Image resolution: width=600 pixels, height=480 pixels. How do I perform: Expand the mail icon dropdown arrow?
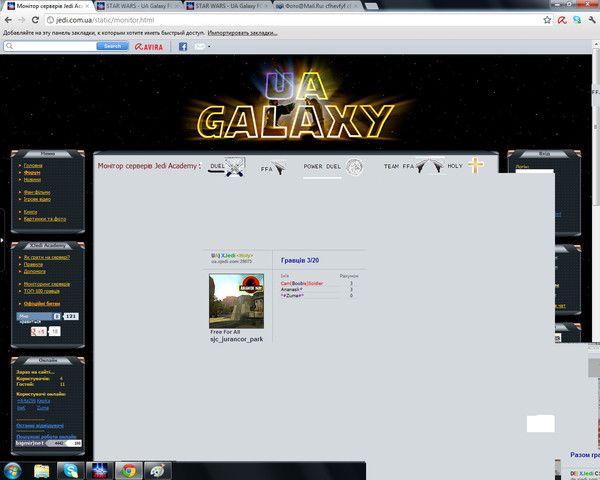tap(209, 47)
